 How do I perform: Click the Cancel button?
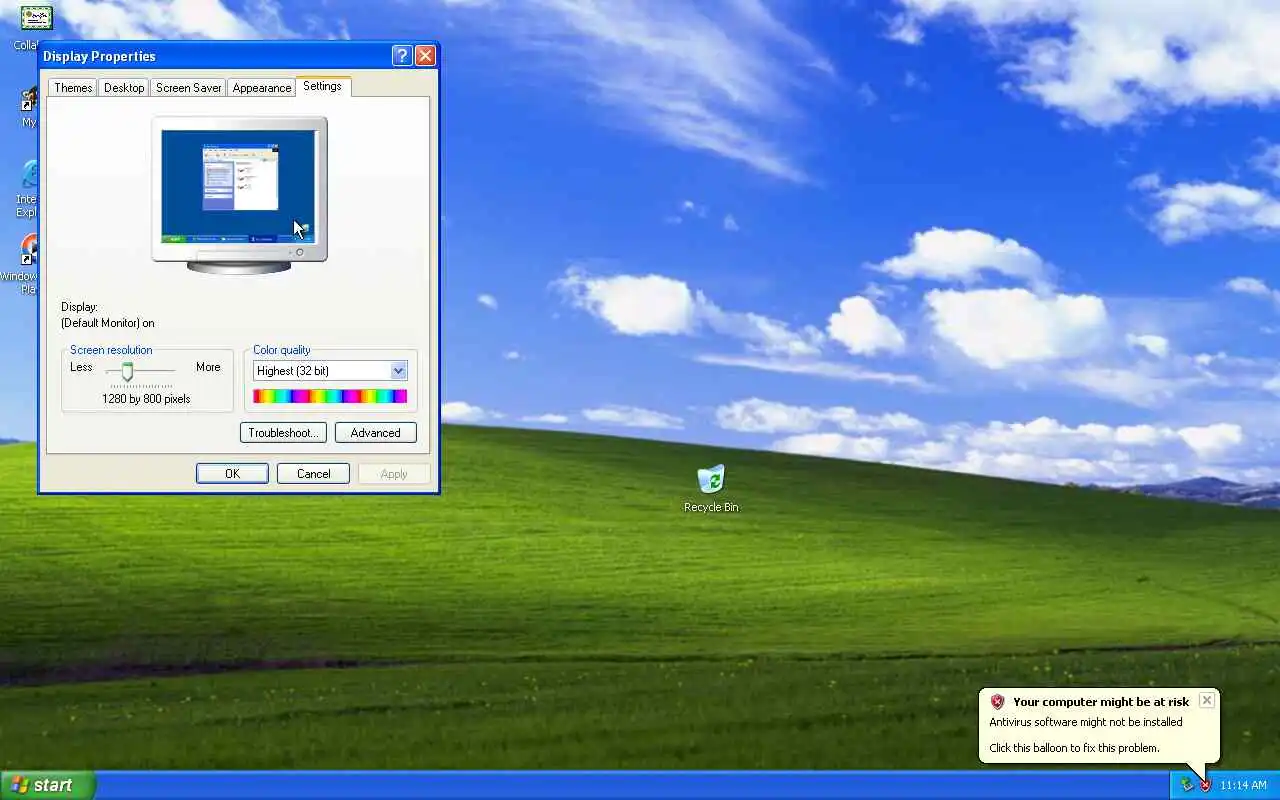[x=313, y=474]
